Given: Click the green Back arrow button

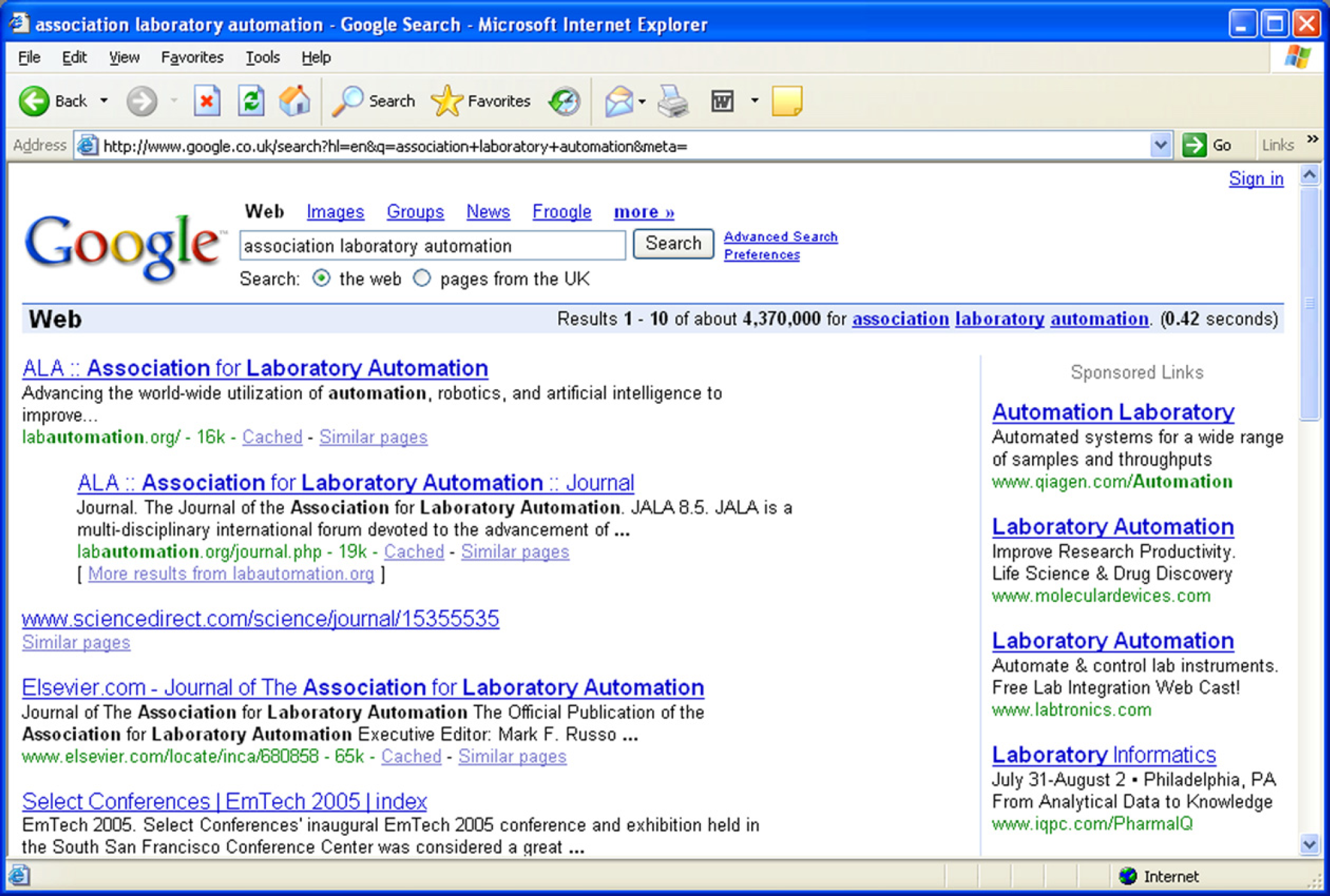Looking at the screenshot, I should pyautogui.click(x=34, y=101).
